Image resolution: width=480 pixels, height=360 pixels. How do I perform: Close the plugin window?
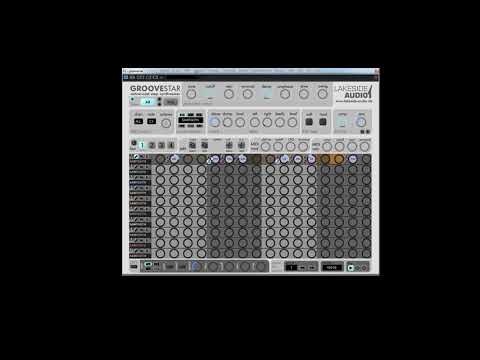[x=377, y=71]
